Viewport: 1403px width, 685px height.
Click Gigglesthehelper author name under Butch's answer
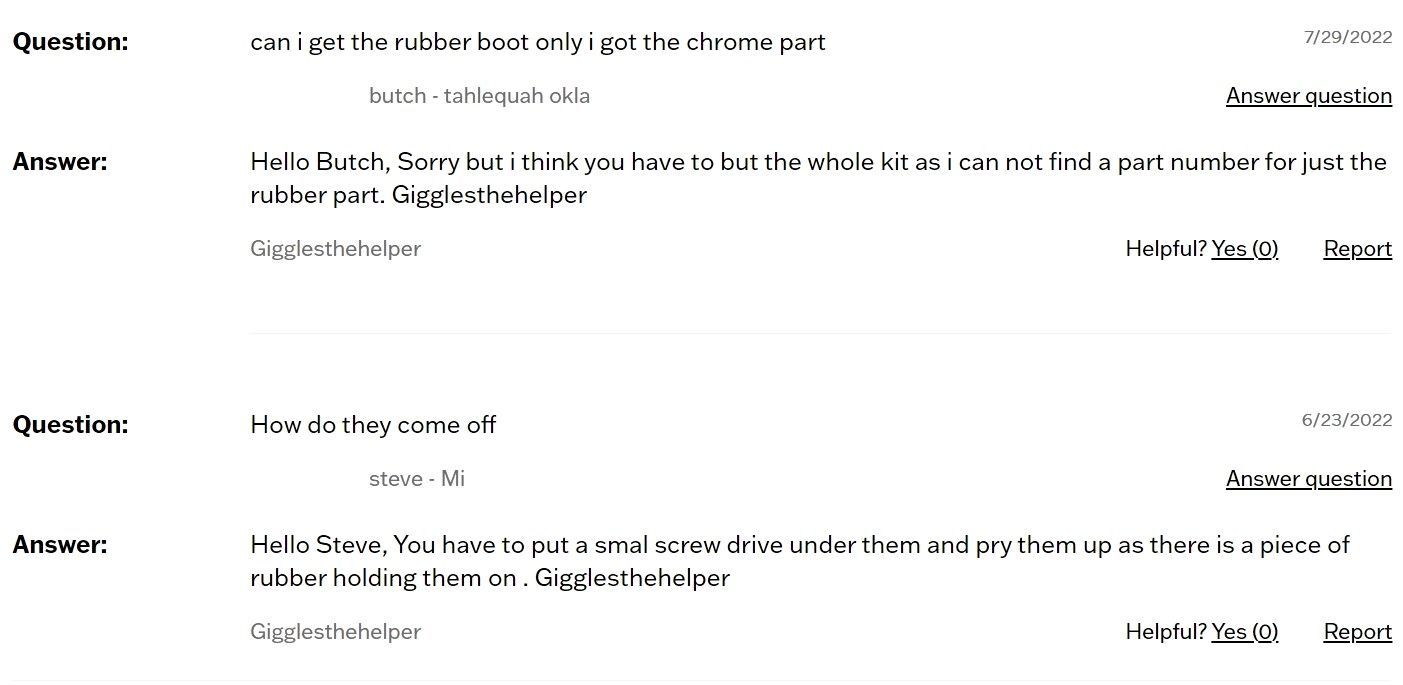tap(335, 249)
